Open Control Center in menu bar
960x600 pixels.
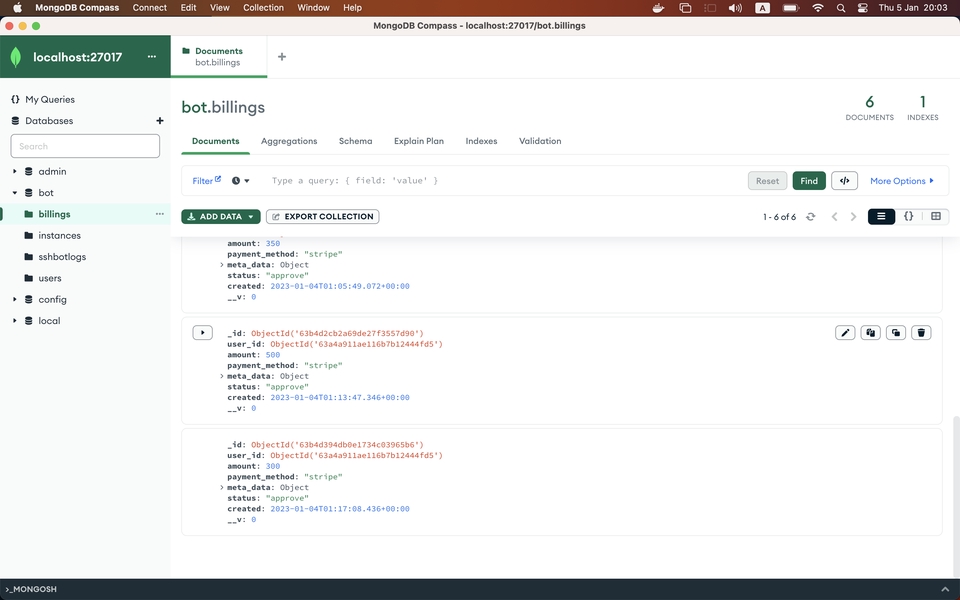862,8
